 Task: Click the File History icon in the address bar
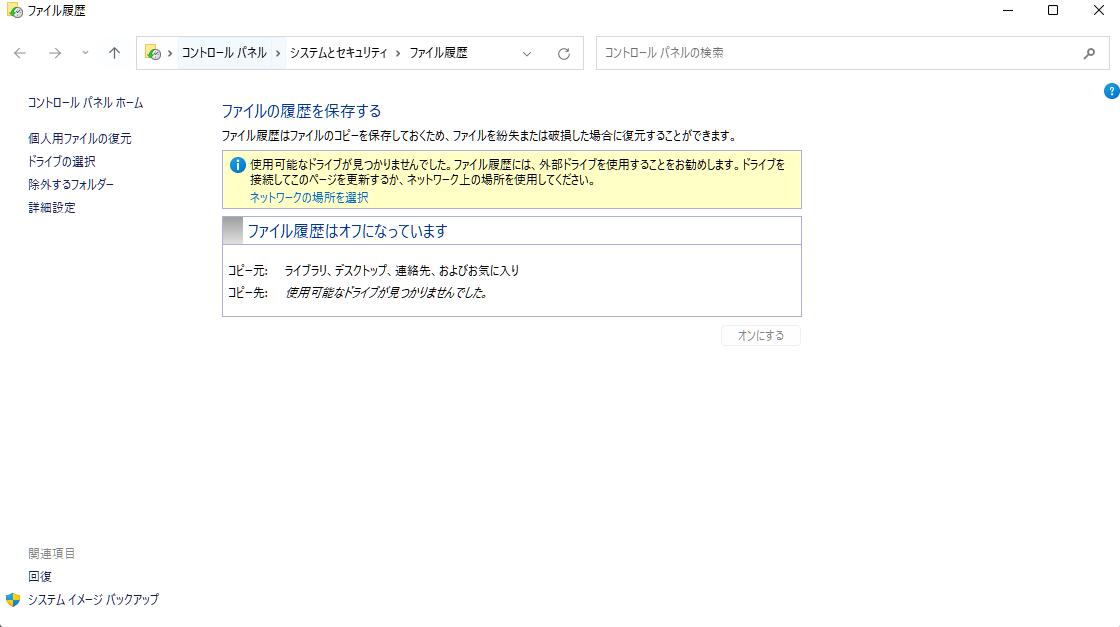click(155, 52)
